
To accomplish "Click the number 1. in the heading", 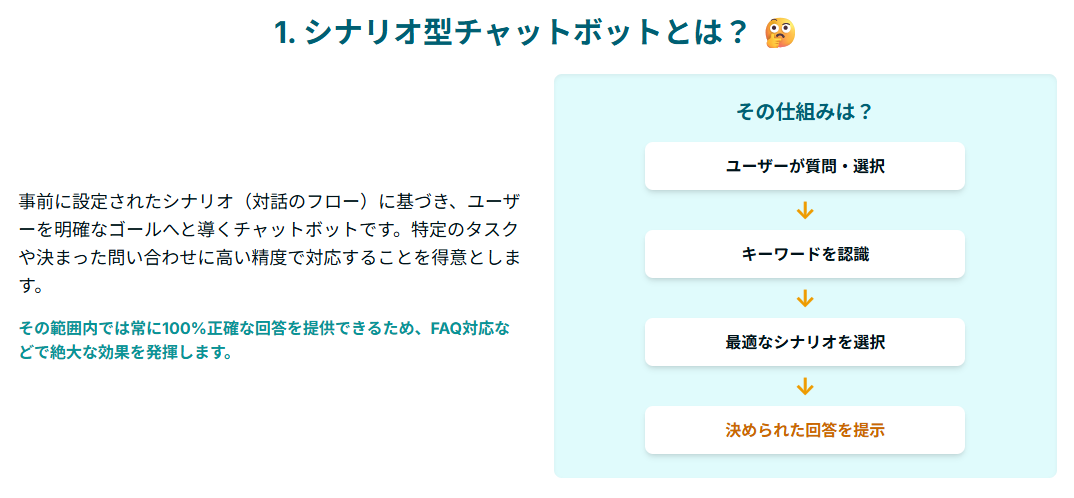I will tap(286, 33).
